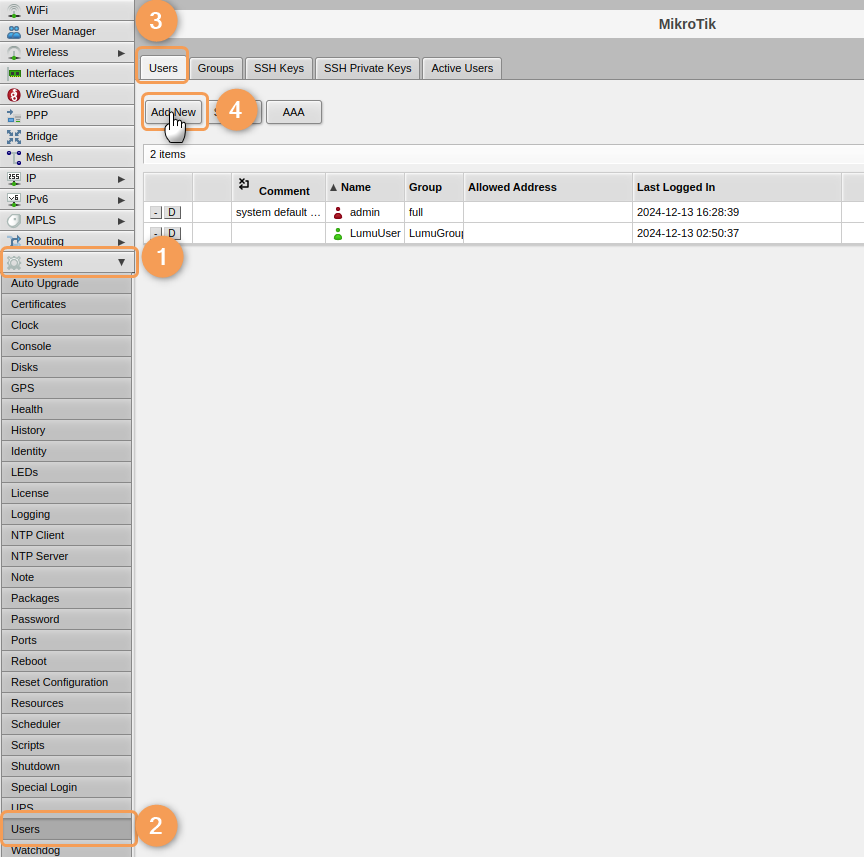Expand the IPv6 submenu arrow
Screen dimensions: 864x857
121,199
